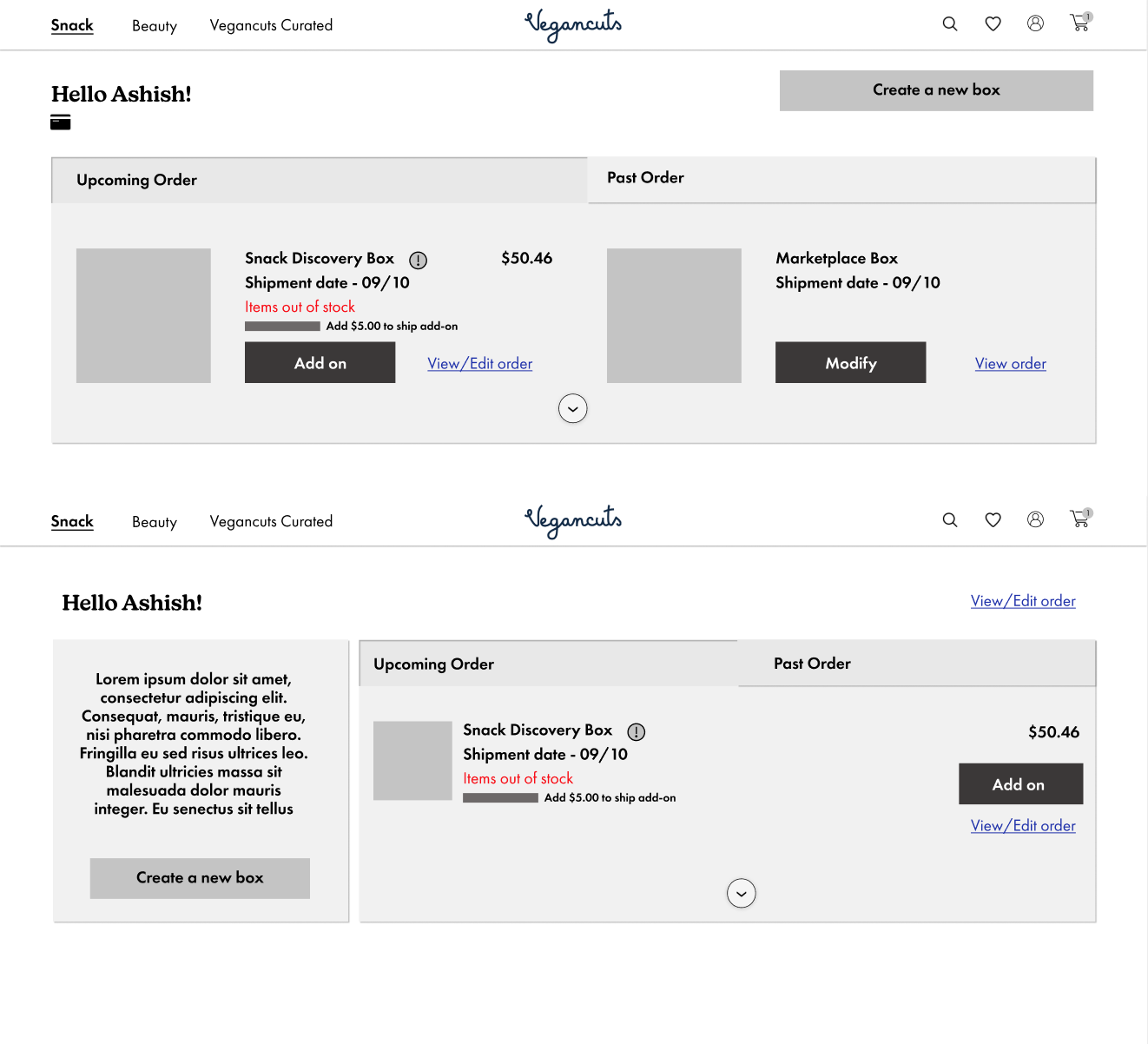Select Snack in the lower navigation
The height and width of the screenshot is (1044, 1148).
[72, 521]
